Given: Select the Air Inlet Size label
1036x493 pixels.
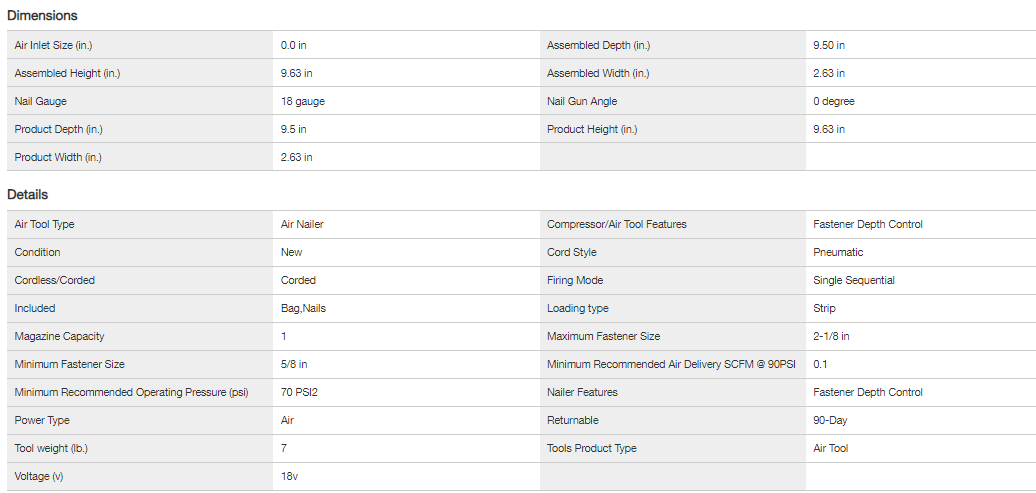Looking at the screenshot, I should point(53,45).
